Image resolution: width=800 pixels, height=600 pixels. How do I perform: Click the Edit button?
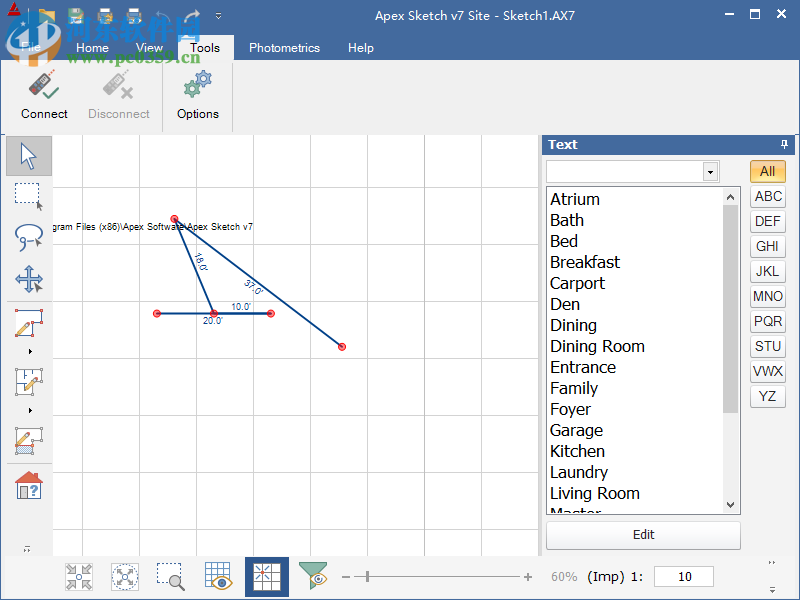coord(643,535)
